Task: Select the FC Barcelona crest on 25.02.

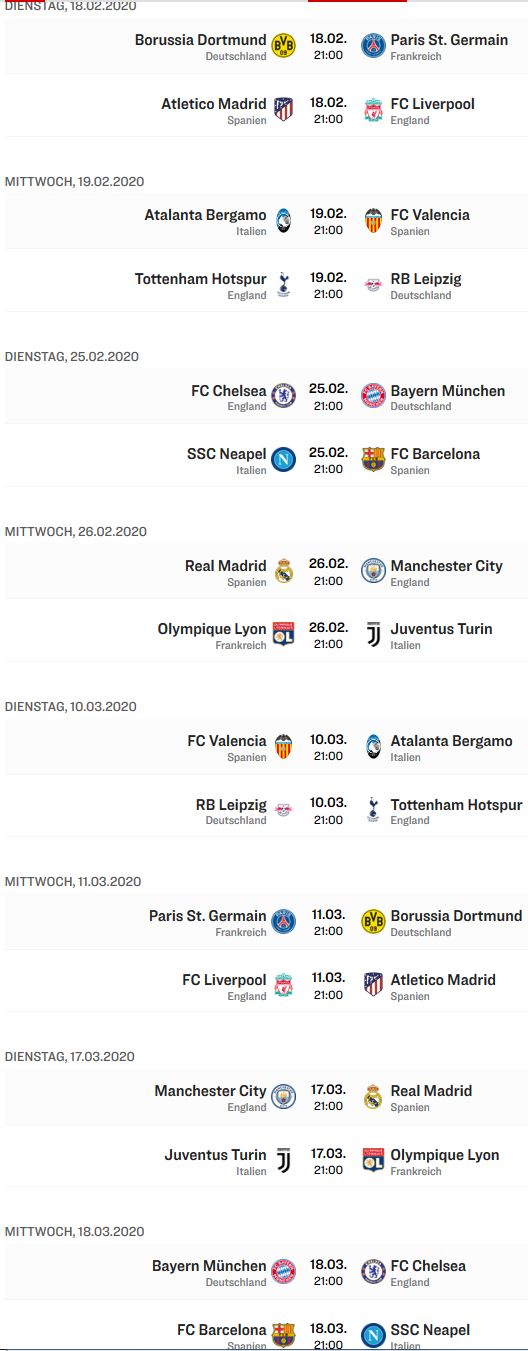Action: coord(373,459)
